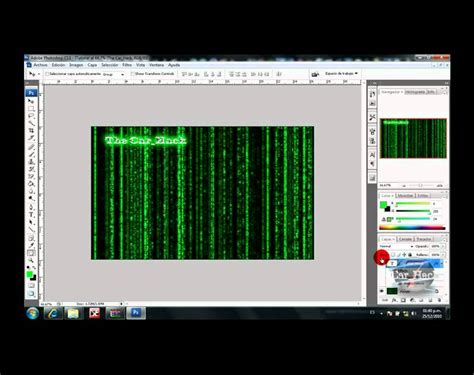474x375 pixels.
Task: Open the Relleno fill dropdown arrow
Action: tap(443, 255)
